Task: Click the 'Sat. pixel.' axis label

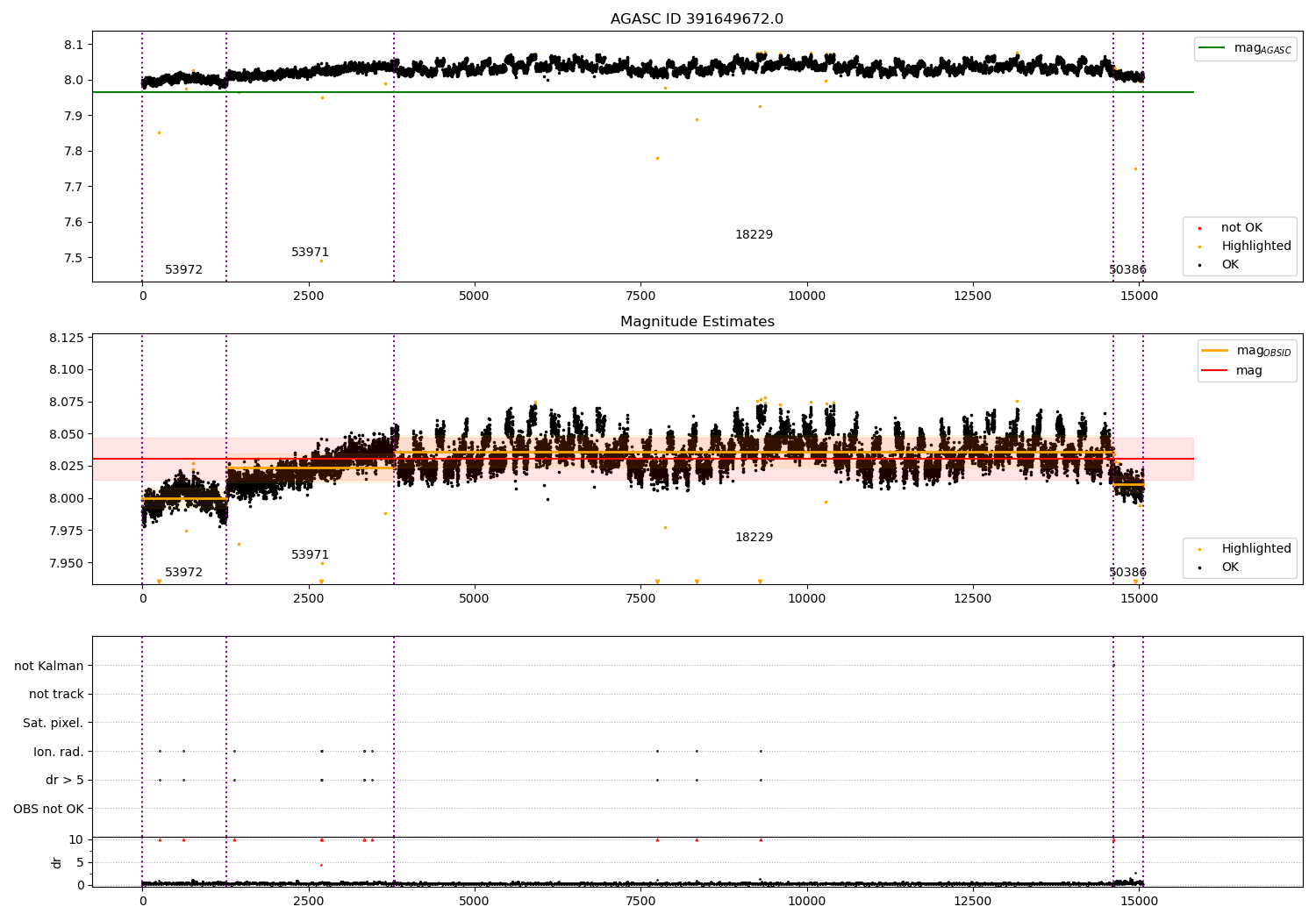Action: 54,724
